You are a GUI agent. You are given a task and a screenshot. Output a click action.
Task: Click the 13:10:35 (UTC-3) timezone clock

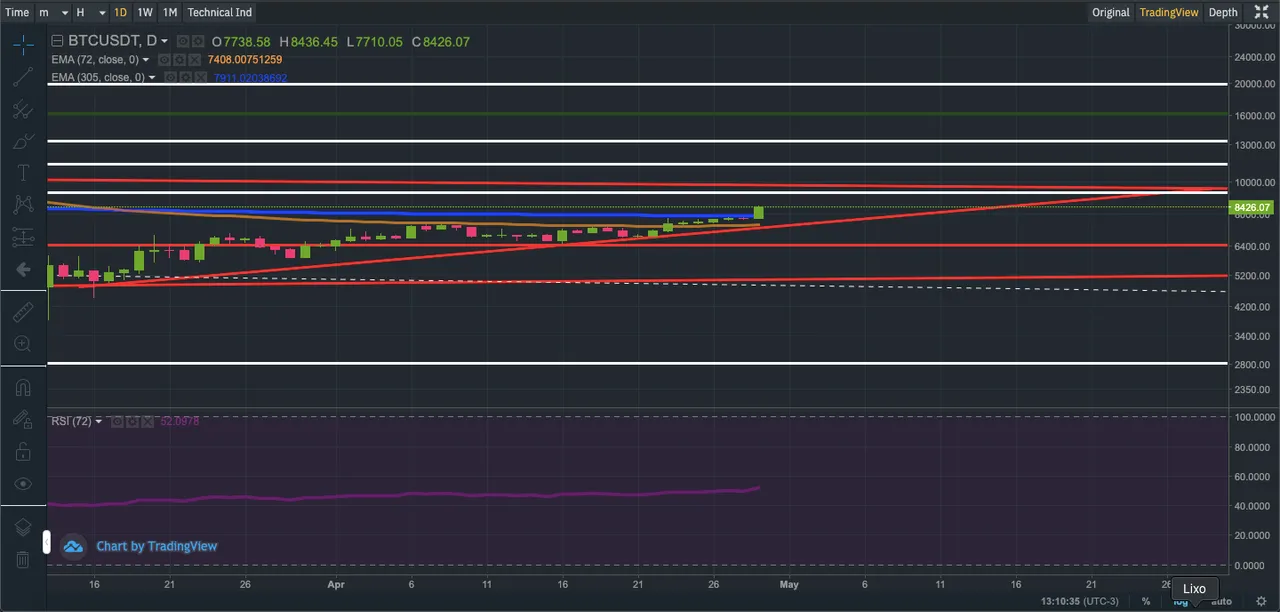point(1078,601)
